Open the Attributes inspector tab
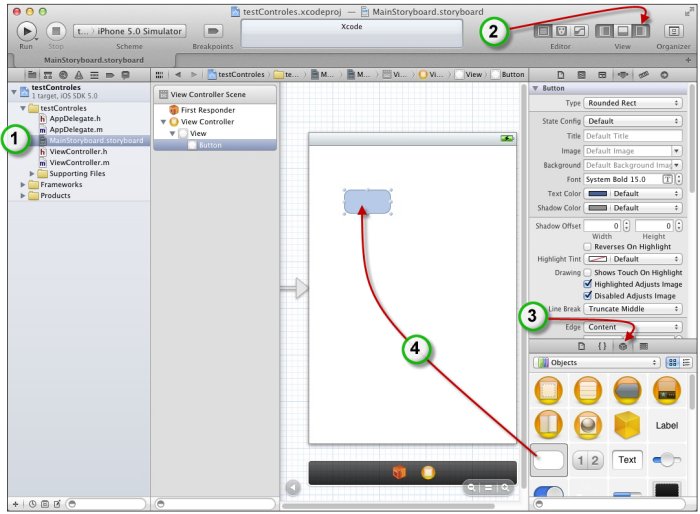Screen dimensions: 700x514 coord(623,75)
